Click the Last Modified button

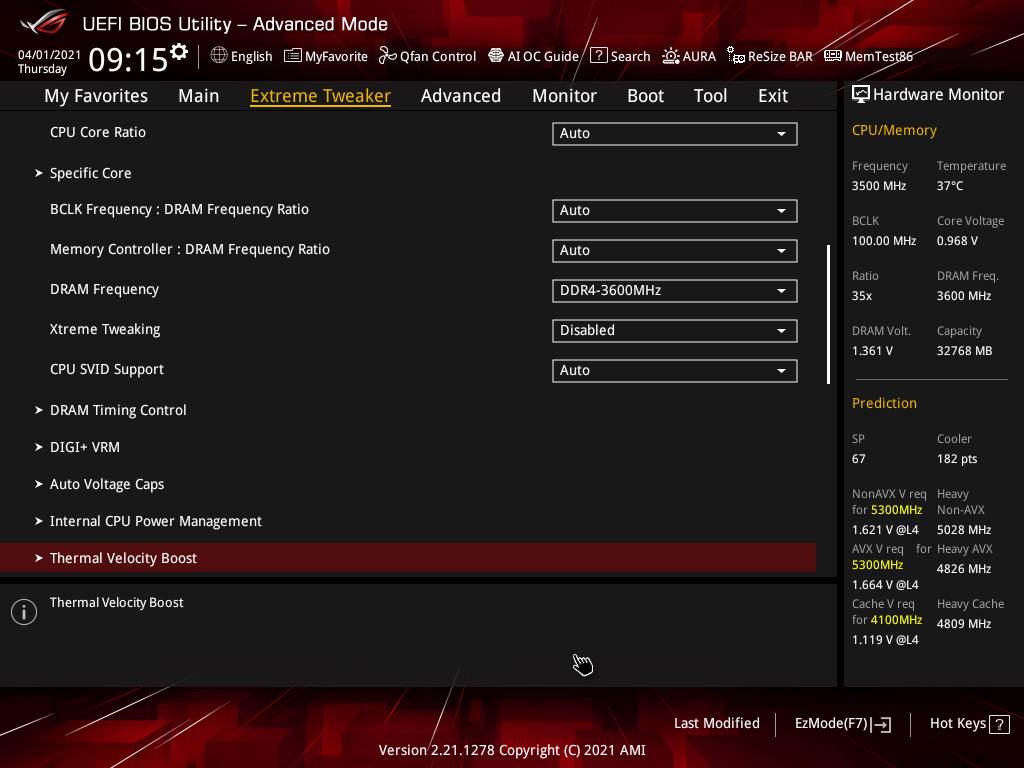(x=716, y=724)
